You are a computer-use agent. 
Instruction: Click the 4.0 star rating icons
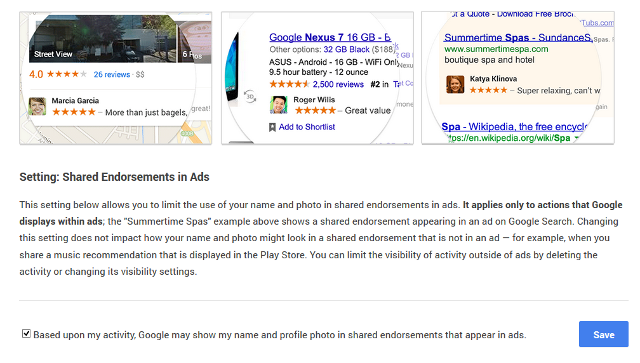pyautogui.click(x=67, y=74)
